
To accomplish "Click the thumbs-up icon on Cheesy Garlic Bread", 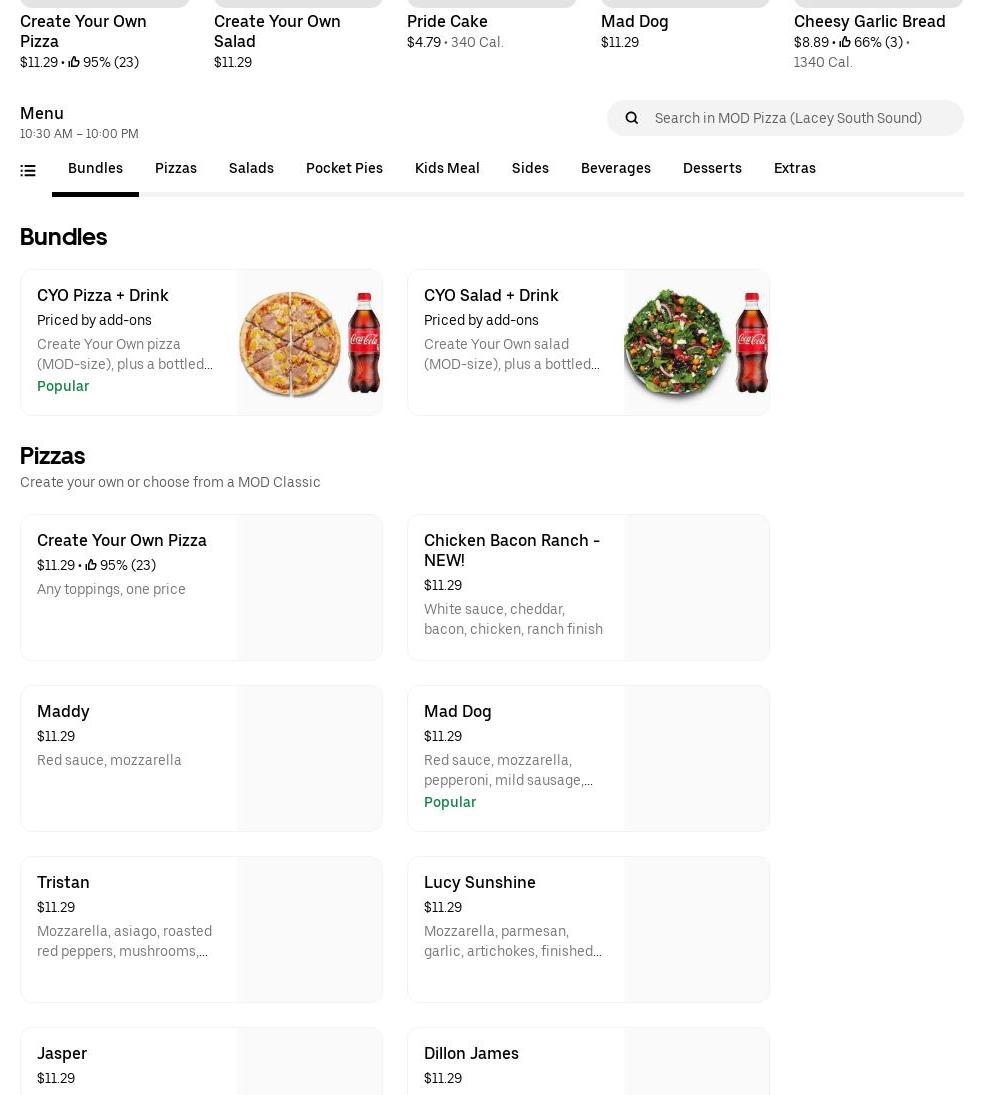I will (845, 42).
